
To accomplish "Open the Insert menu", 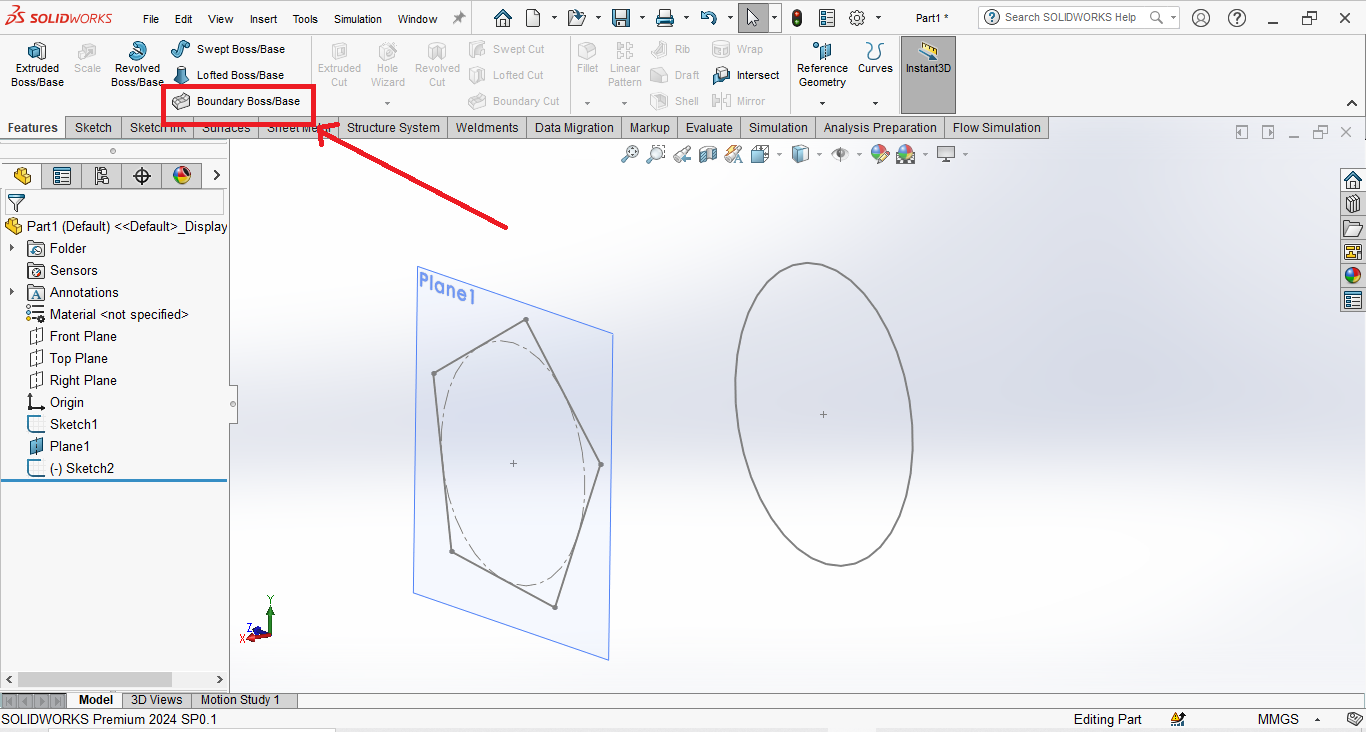I will (264, 19).
